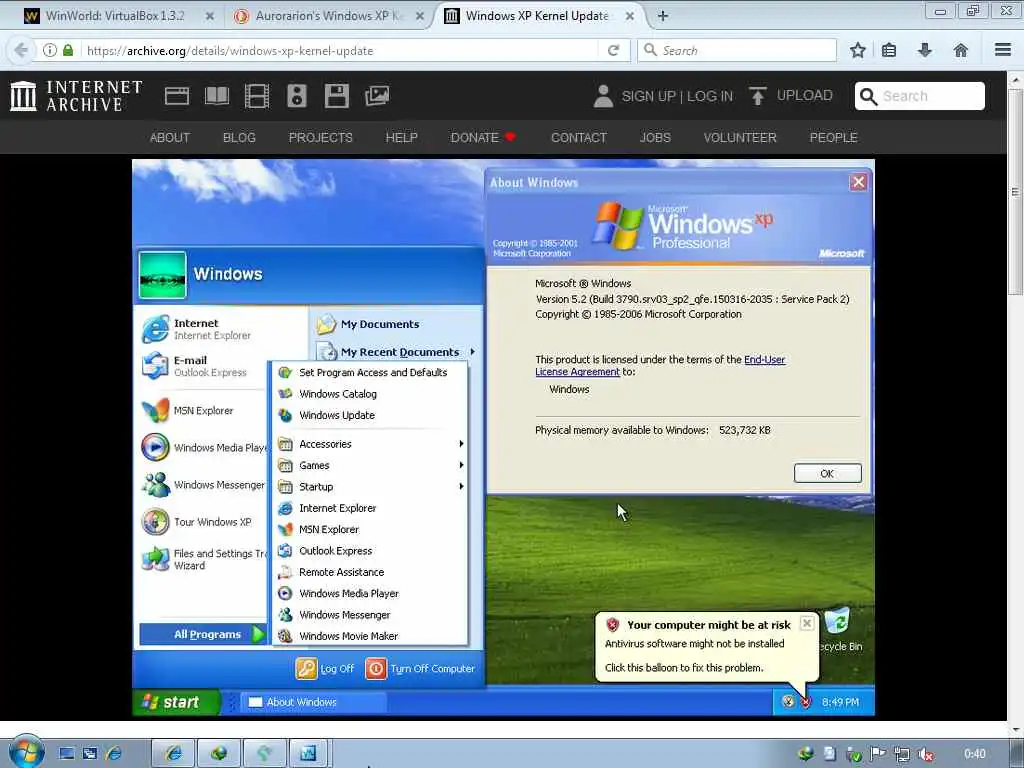Image resolution: width=1024 pixels, height=768 pixels.
Task: Click Turn Off Computer button
Action: (x=421, y=669)
